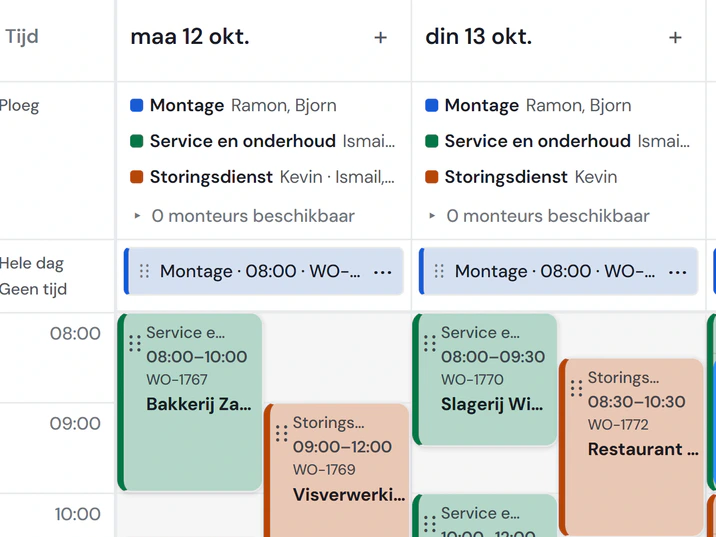Click the 08:00 time label

click(x=75, y=334)
